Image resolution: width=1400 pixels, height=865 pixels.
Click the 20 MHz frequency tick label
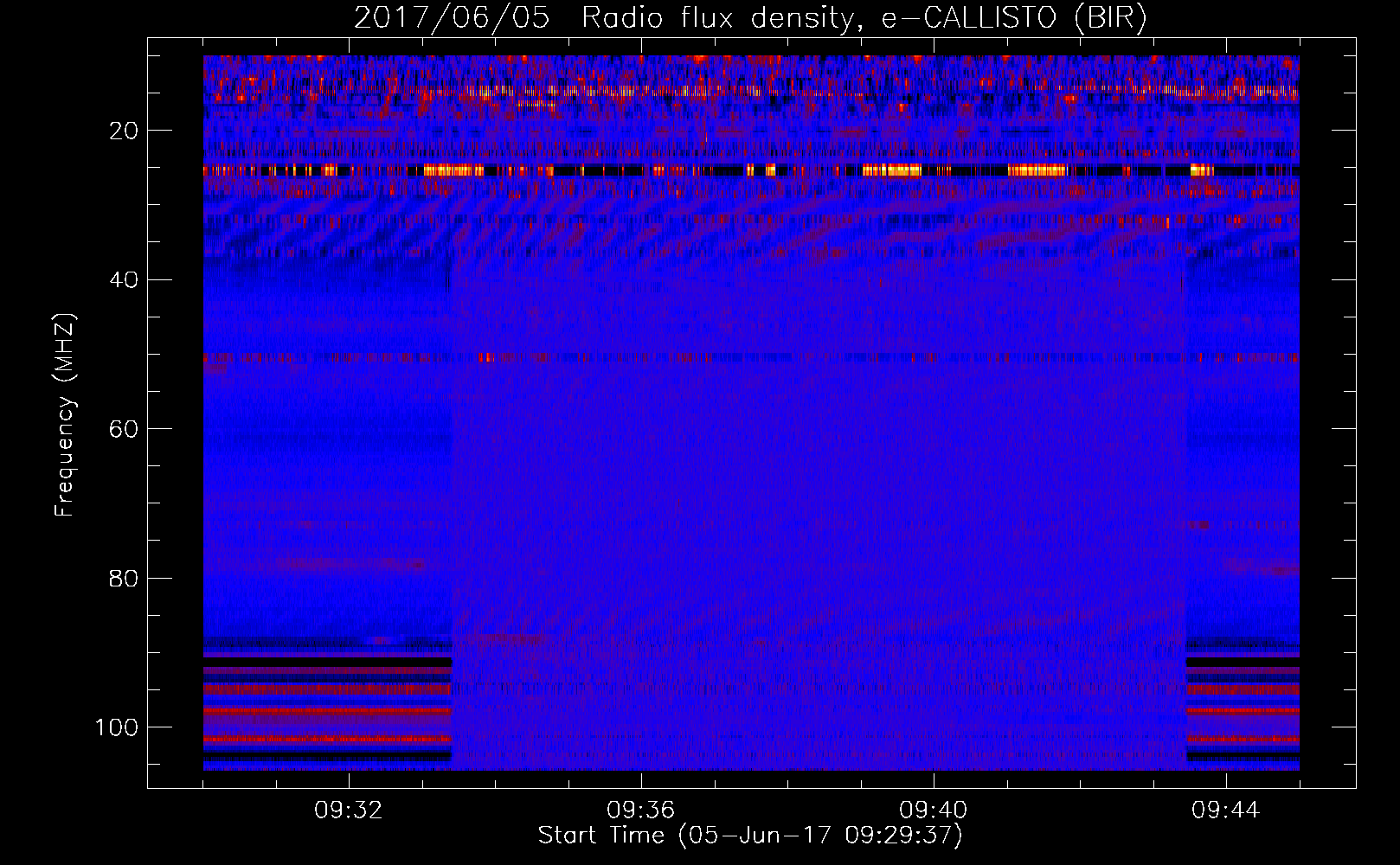coord(124,131)
